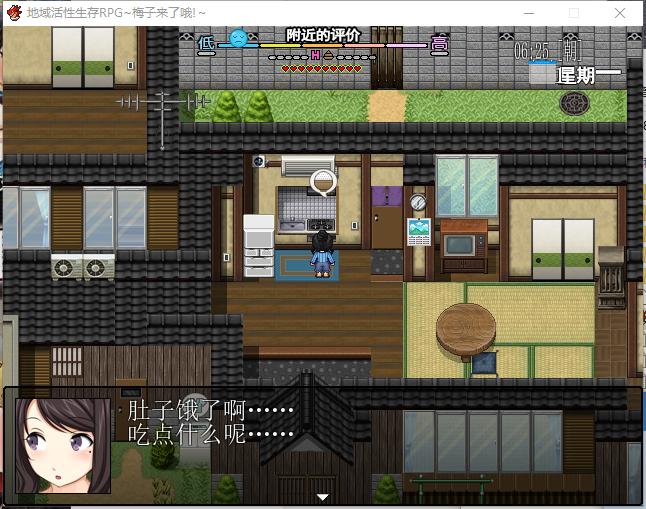
Task: Click the wall calendar with landscape picture
Action: pos(419,232)
